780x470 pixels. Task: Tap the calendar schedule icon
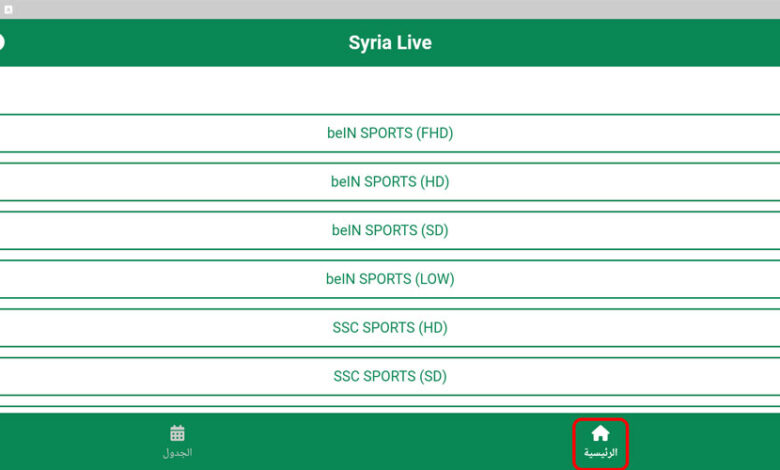pos(177,433)
